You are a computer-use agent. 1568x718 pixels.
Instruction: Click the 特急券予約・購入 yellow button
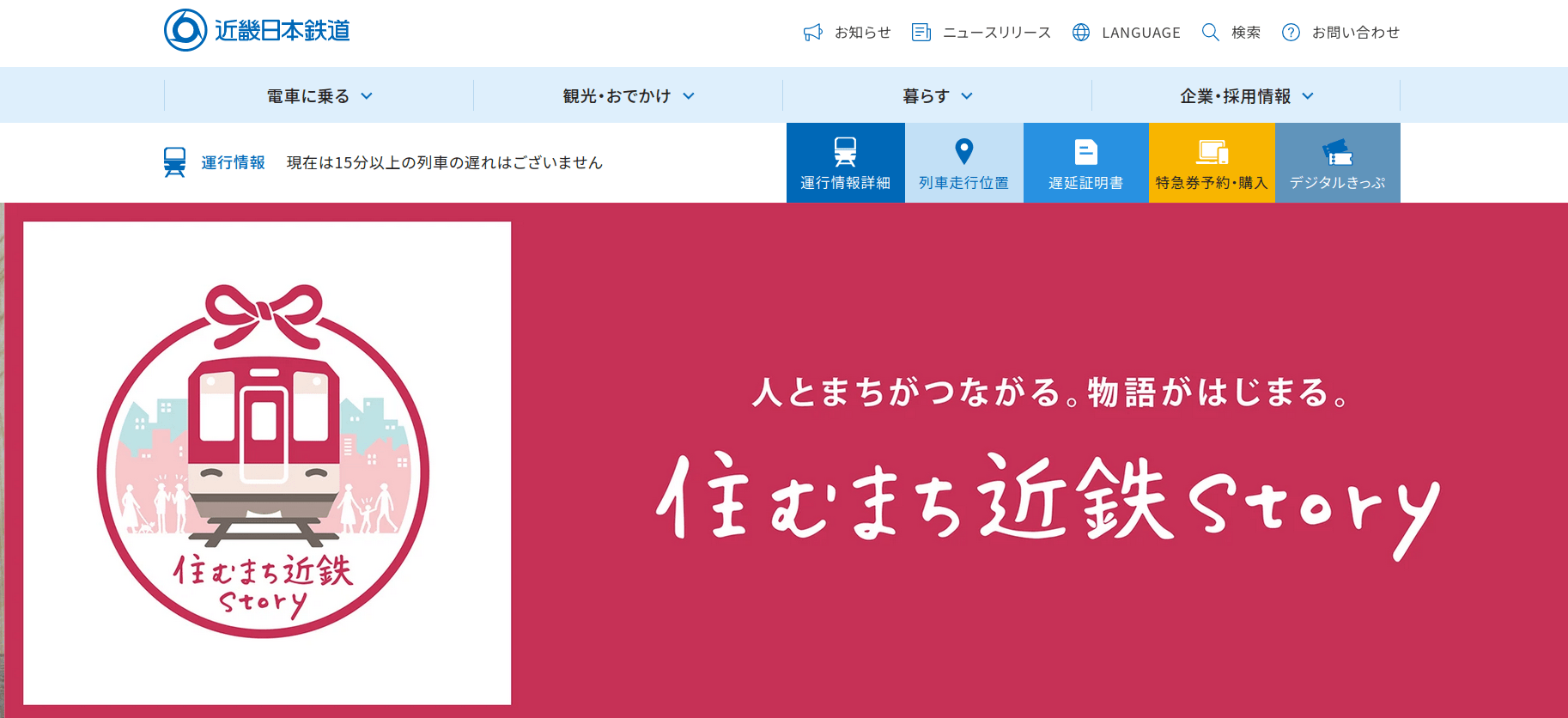click(1212, 163)
